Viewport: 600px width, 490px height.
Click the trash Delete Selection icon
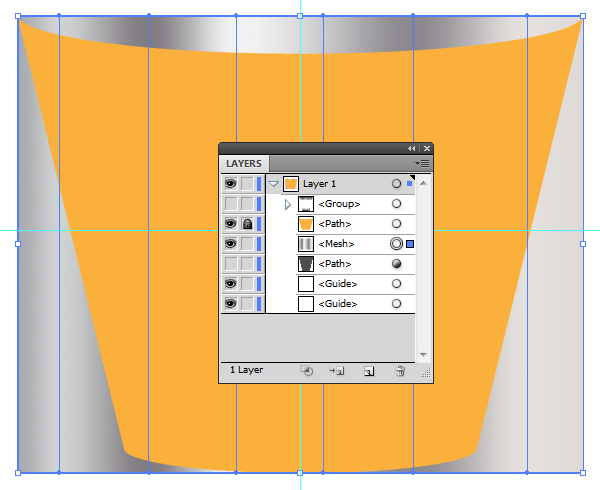point(400,371)
